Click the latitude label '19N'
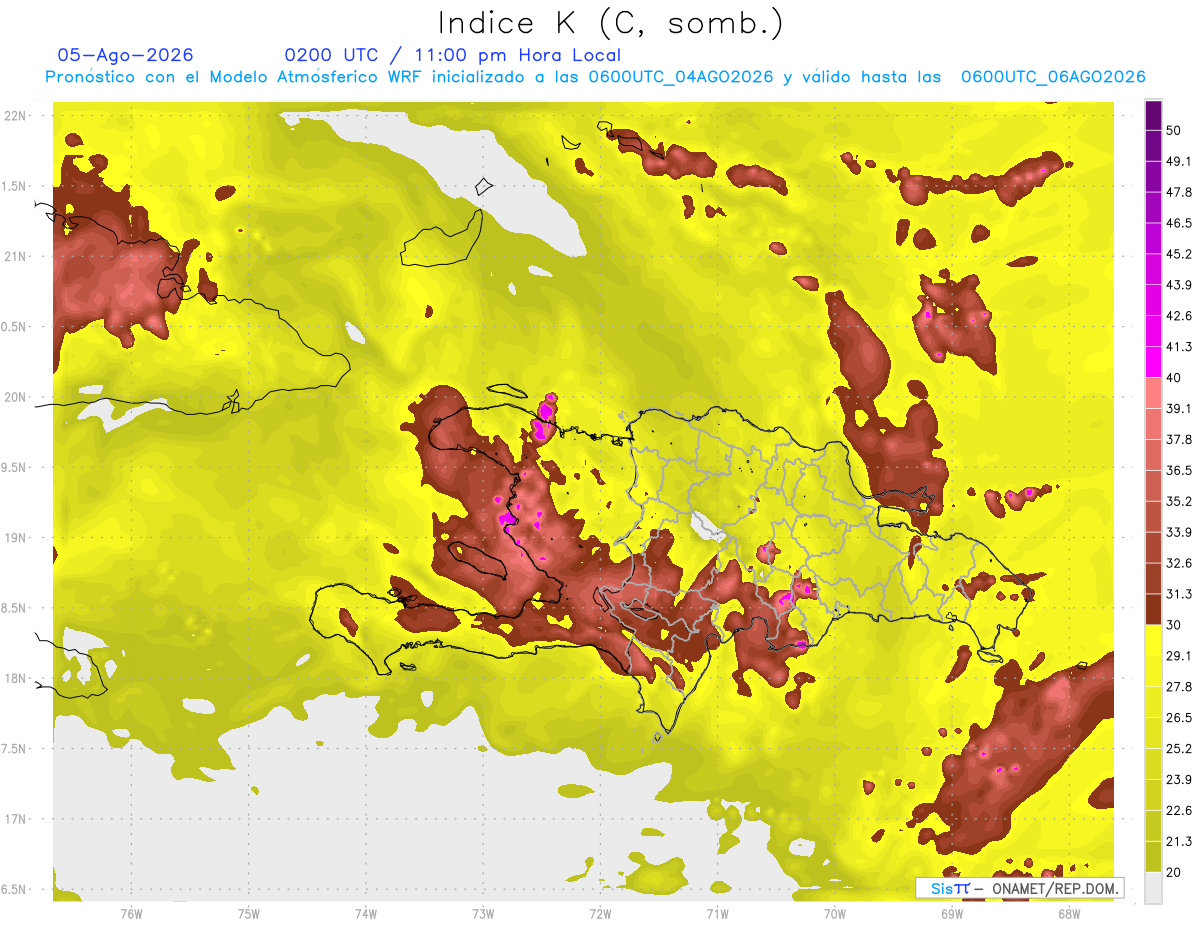The width and height of the screenshot is (1200, 927). click(x=16, y=537)
